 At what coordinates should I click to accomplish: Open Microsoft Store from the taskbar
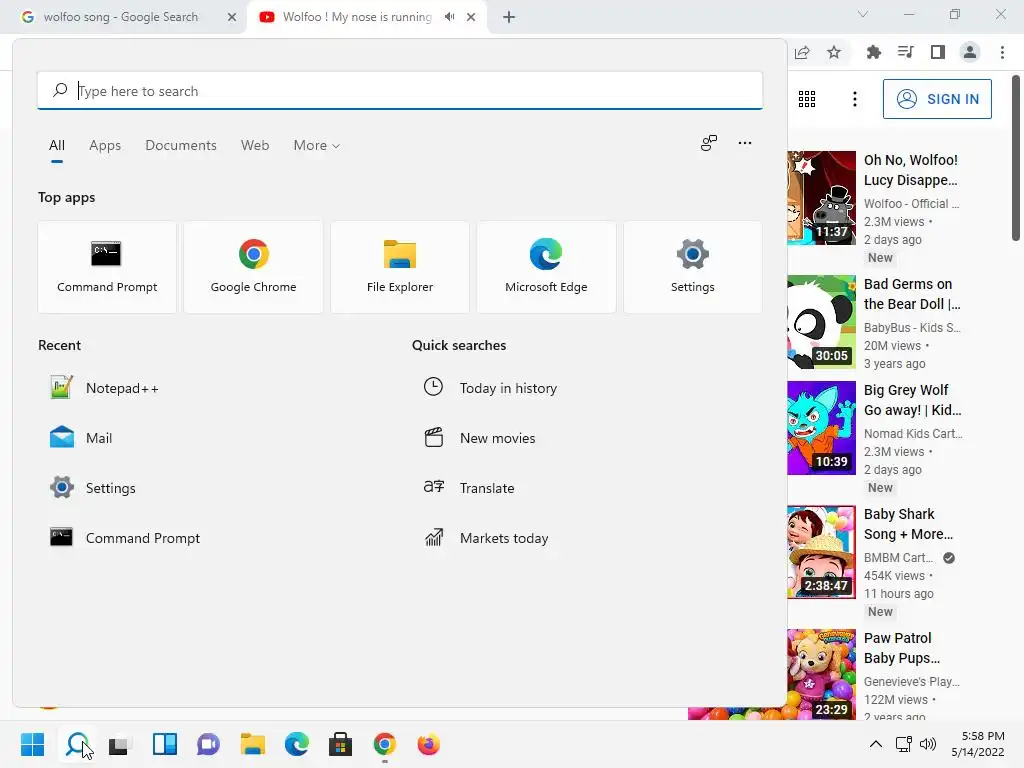tap(340, 744)
